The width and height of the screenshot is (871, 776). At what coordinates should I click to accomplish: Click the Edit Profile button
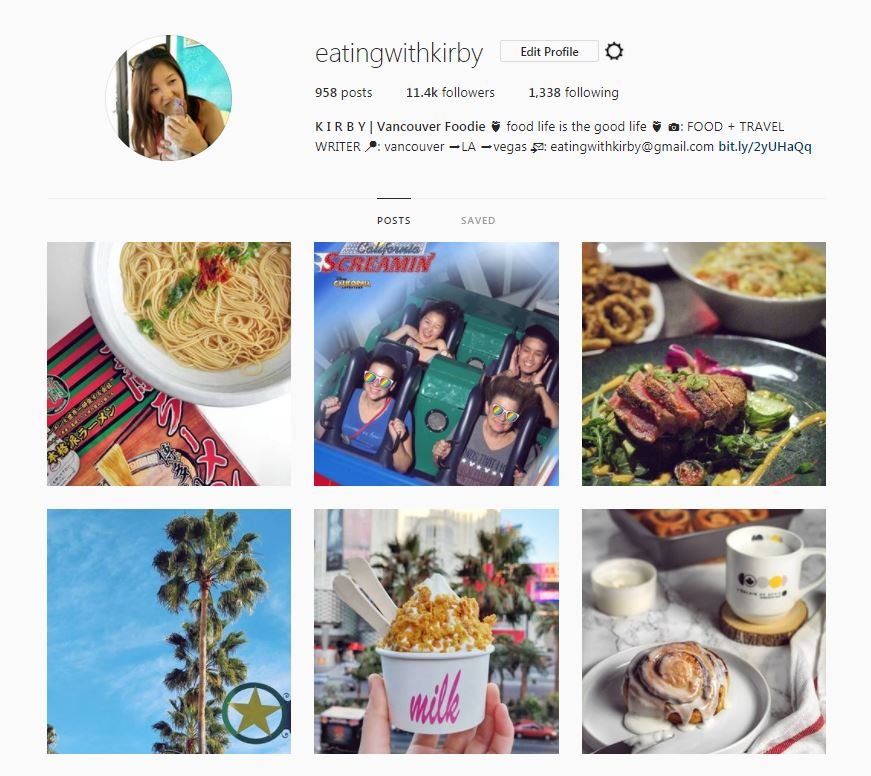pyautogui.click(x=549, y=52)
